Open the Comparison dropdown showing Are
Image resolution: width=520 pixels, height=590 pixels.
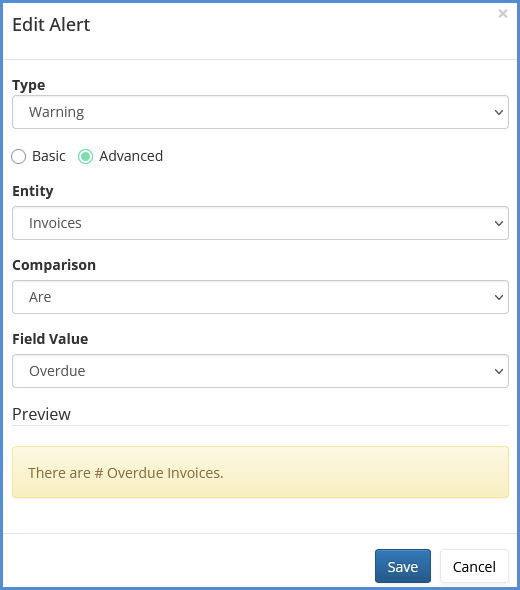[x=260, y=297]
